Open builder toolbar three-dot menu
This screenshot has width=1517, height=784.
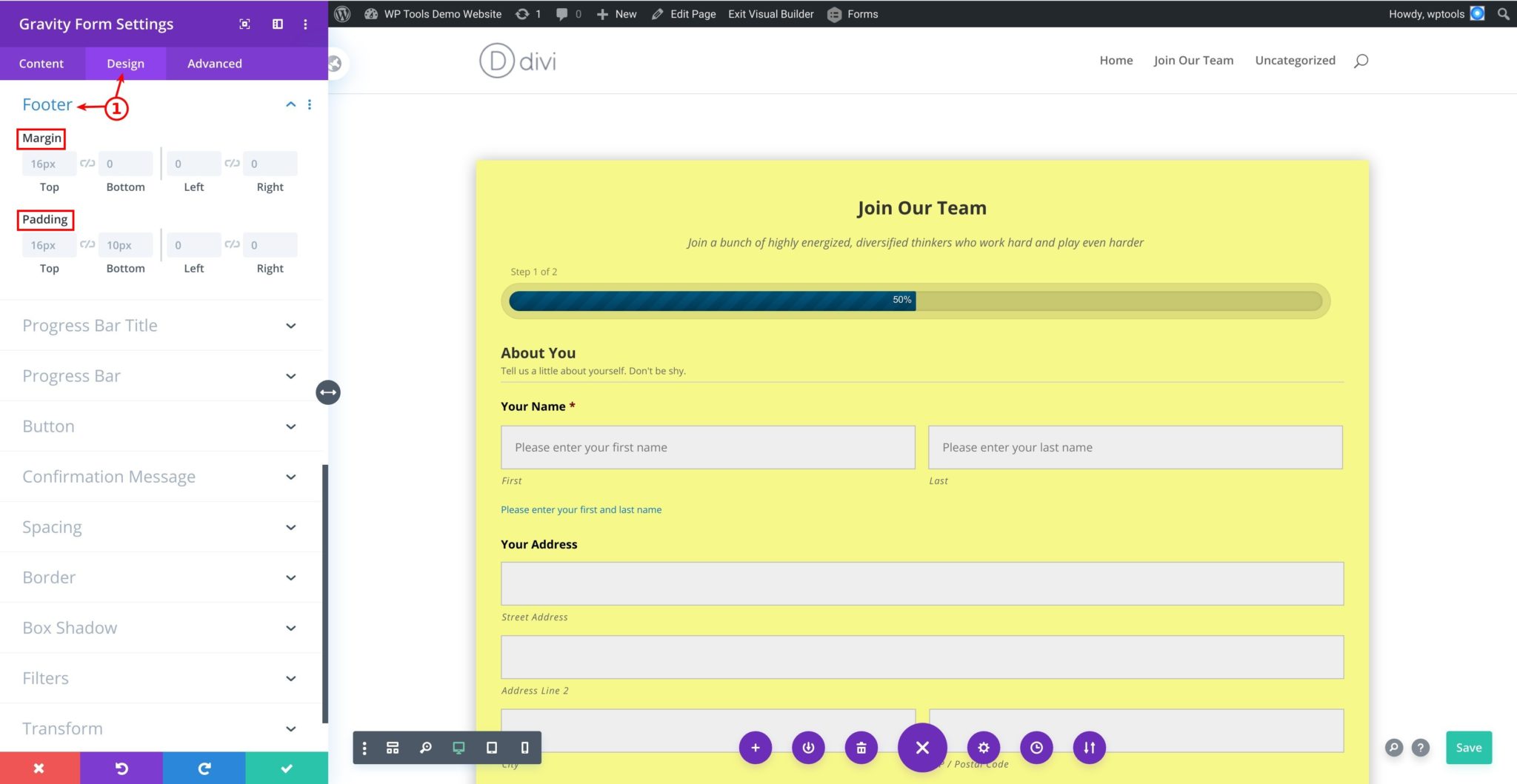(x=364, y=748)
